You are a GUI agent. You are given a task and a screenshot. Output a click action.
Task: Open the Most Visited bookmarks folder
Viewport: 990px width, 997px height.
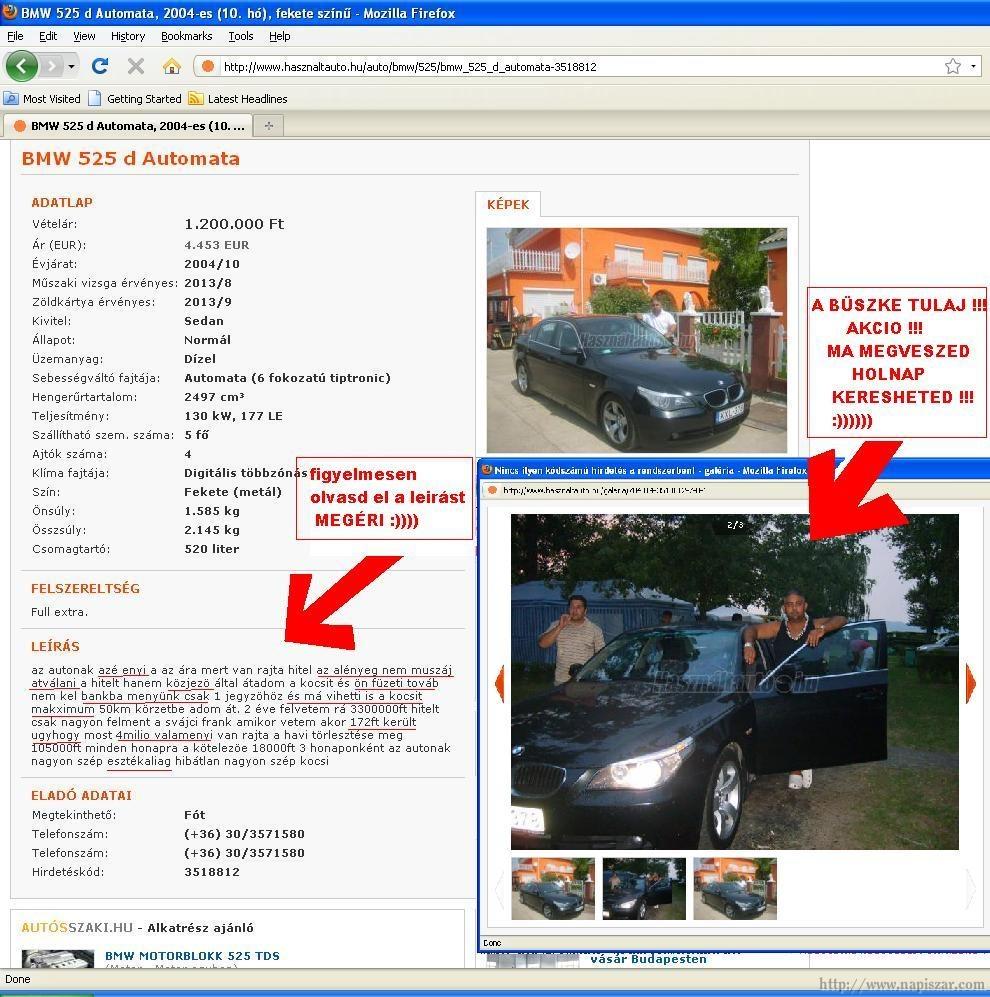(x=43, y=99)
